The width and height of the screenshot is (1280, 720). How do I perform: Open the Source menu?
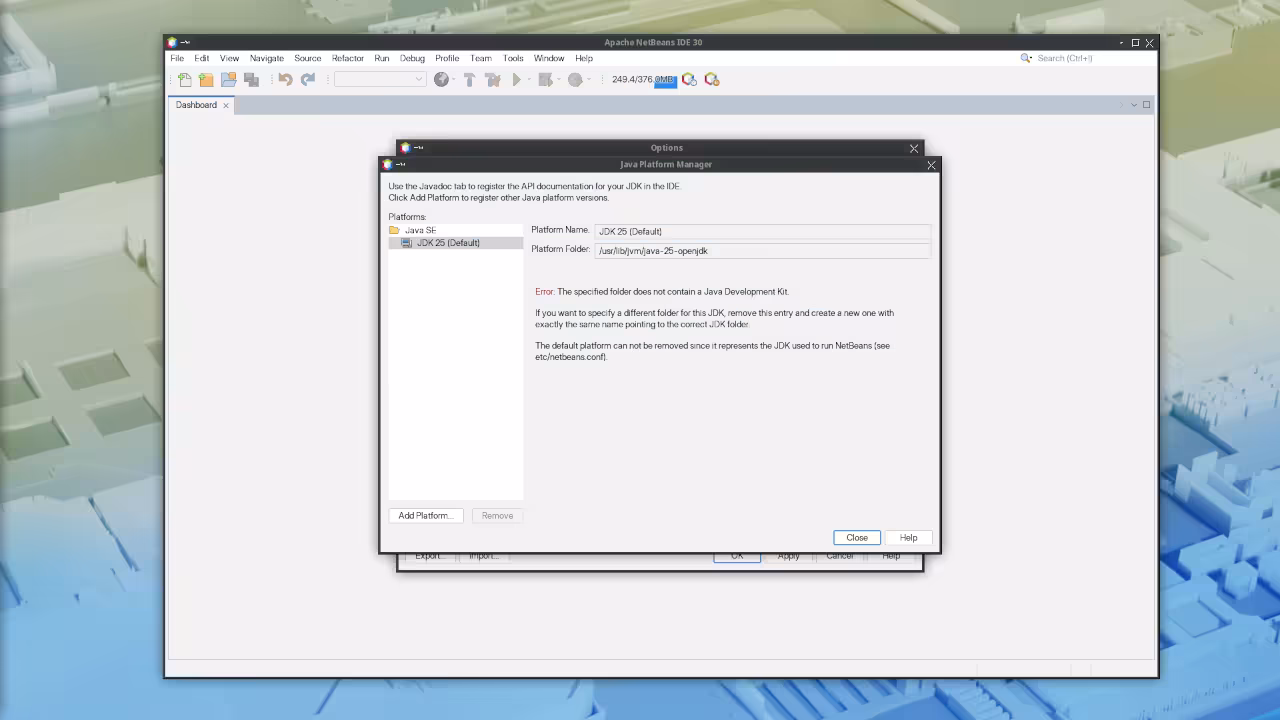click(x=308, y=58)
